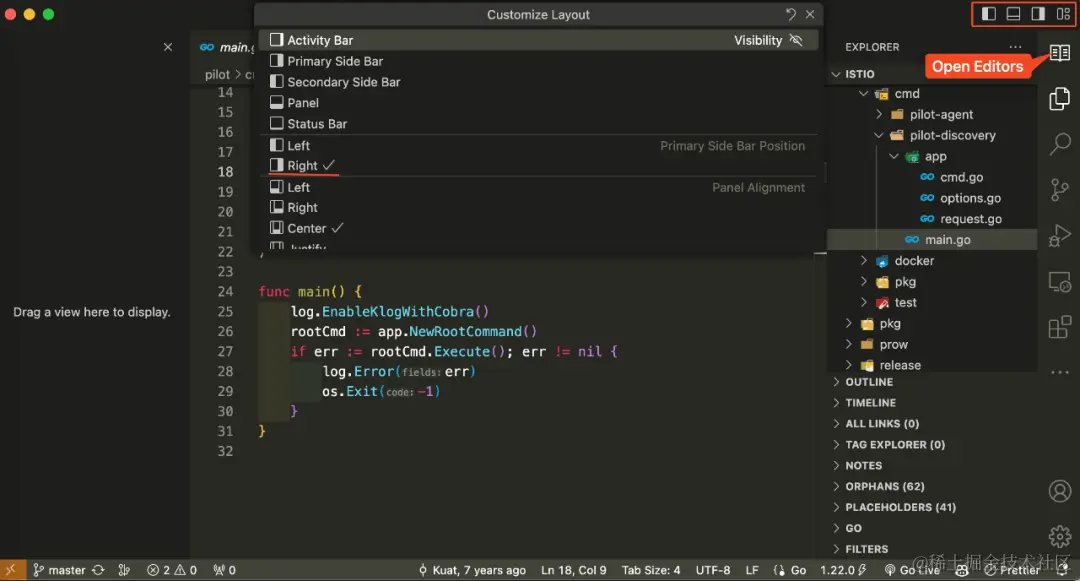
Task: Synchronize changes icon next to master
Action: (x=98, y=570)
